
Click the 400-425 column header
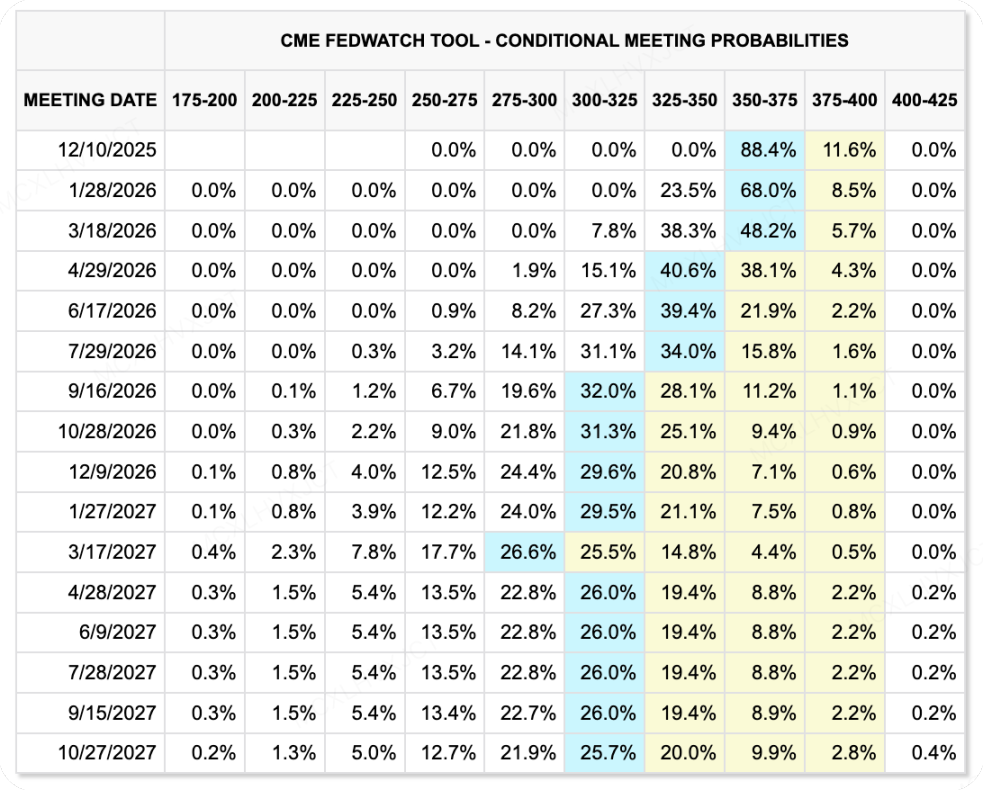coord(924,100)
